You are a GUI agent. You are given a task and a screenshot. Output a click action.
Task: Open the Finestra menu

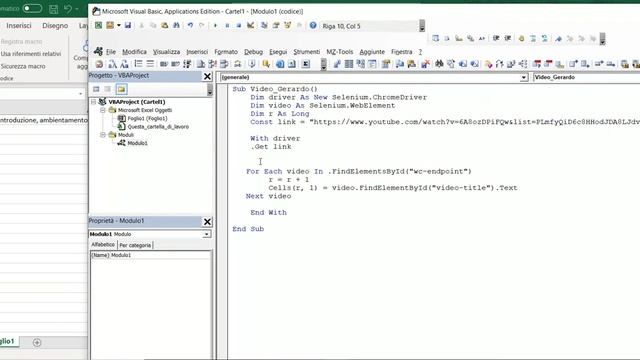click(402, 52)
